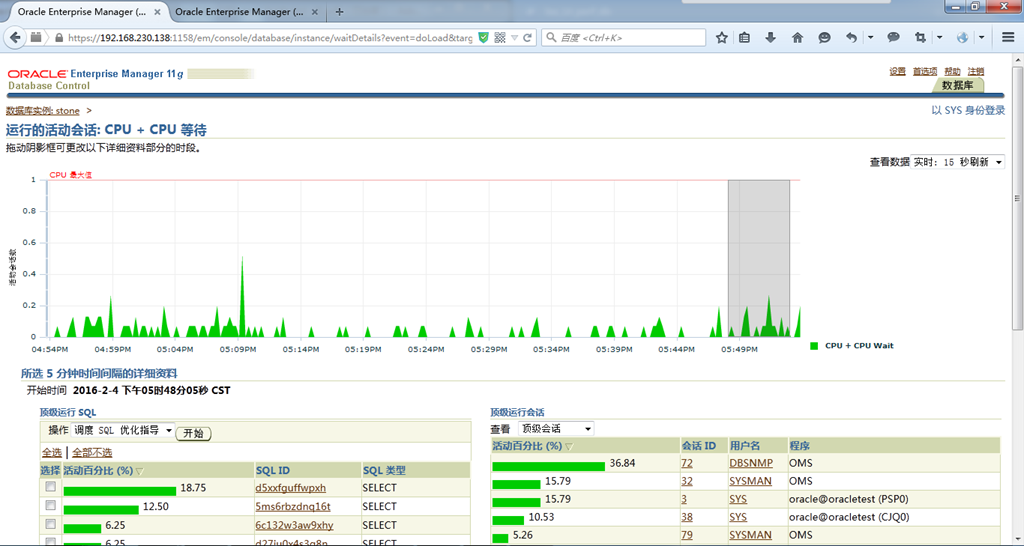Open the refresh interval dropdown (实时: 15 秒刷新)

tap(958, 162)
